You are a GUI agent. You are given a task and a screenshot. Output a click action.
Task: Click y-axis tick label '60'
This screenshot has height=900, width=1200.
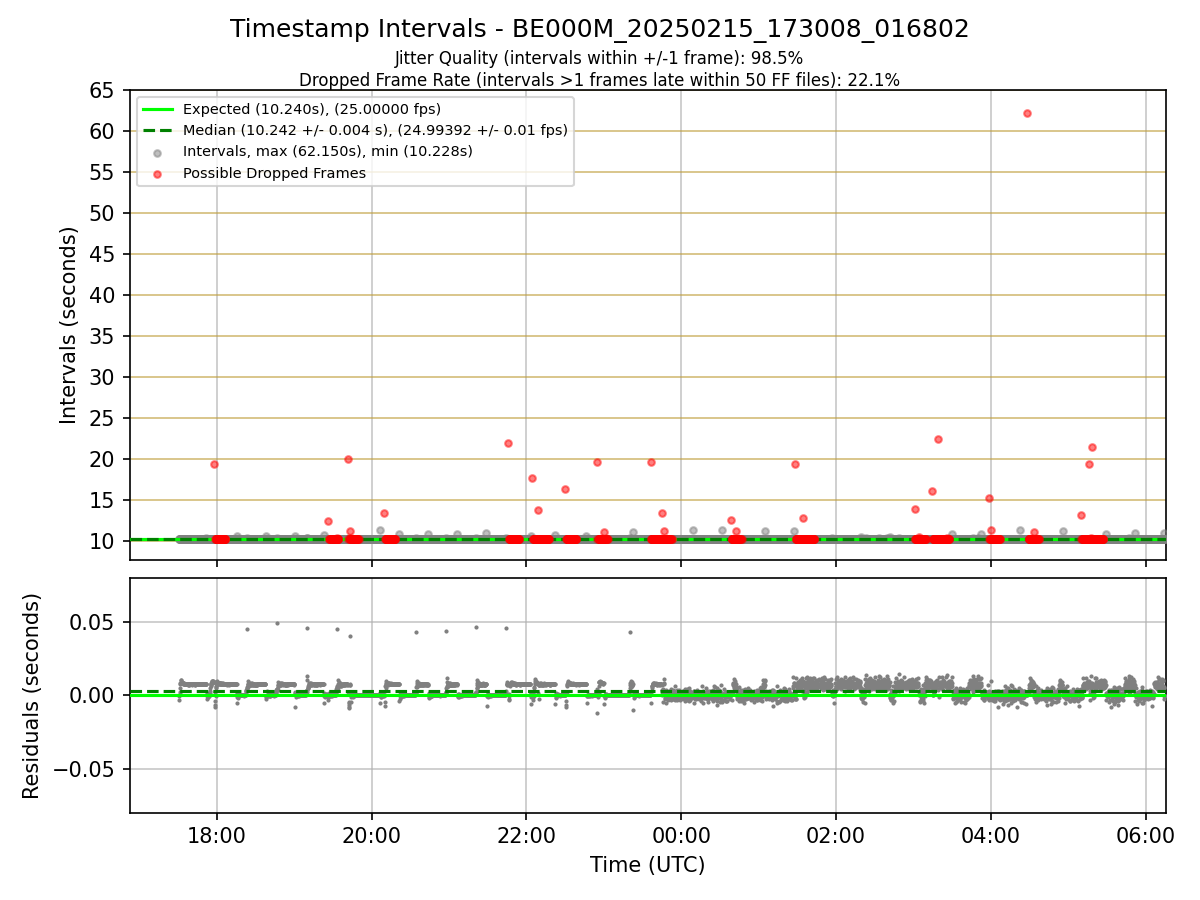click(x=102, y=131)
